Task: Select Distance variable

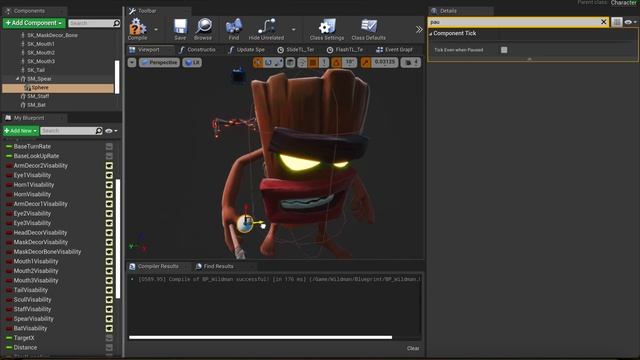Action: click(x=25, y=347)
